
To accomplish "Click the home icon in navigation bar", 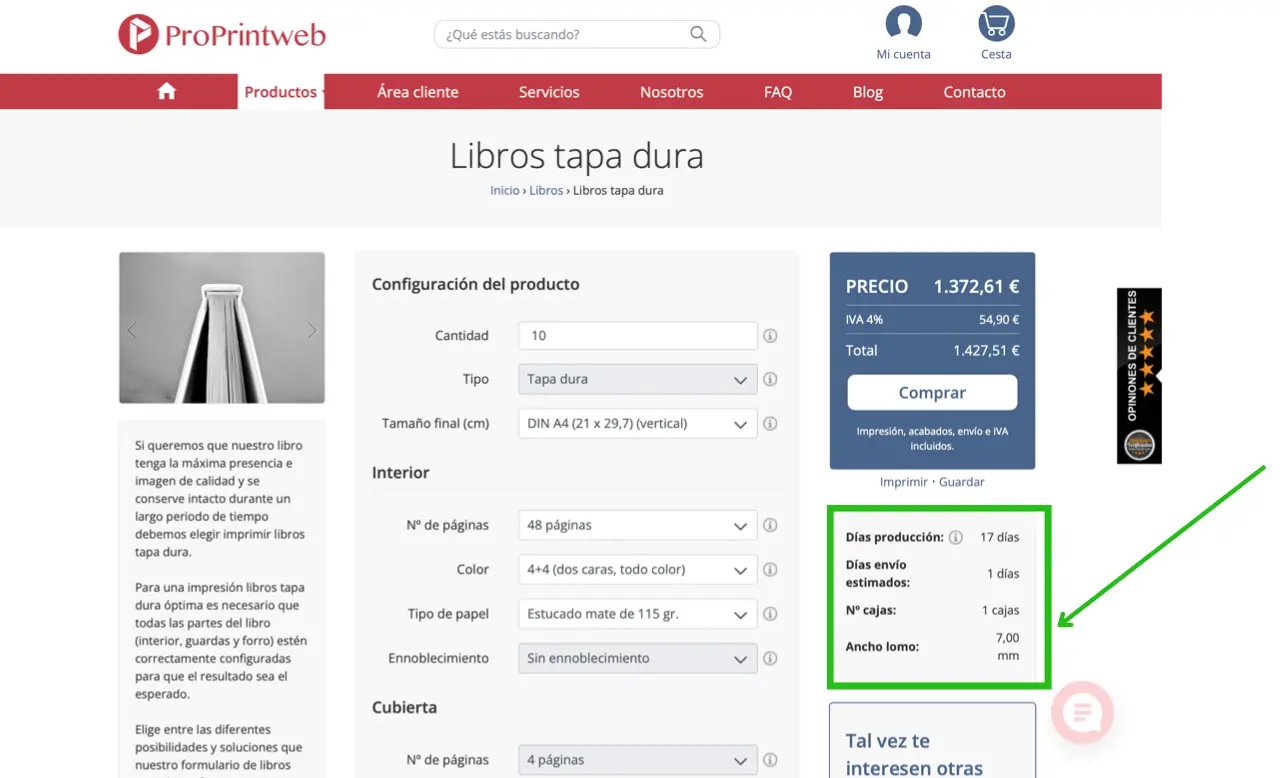I will click(166, 92).
